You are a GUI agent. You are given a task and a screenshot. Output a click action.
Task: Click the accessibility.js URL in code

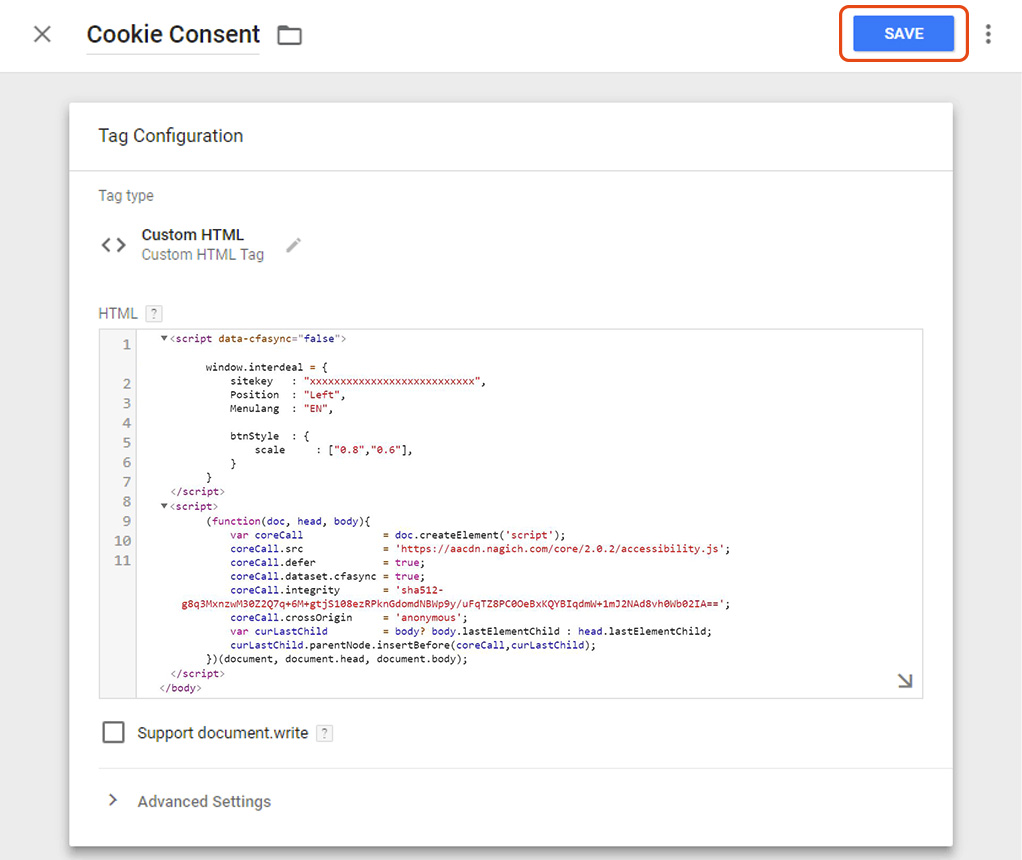[x=560, y=549]
